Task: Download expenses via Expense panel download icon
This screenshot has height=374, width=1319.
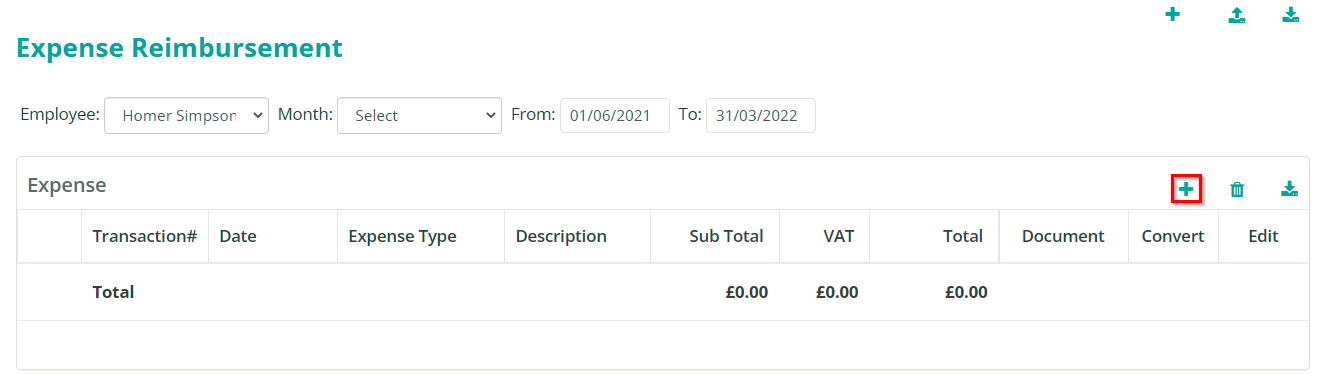Action: coord(1290,189)
